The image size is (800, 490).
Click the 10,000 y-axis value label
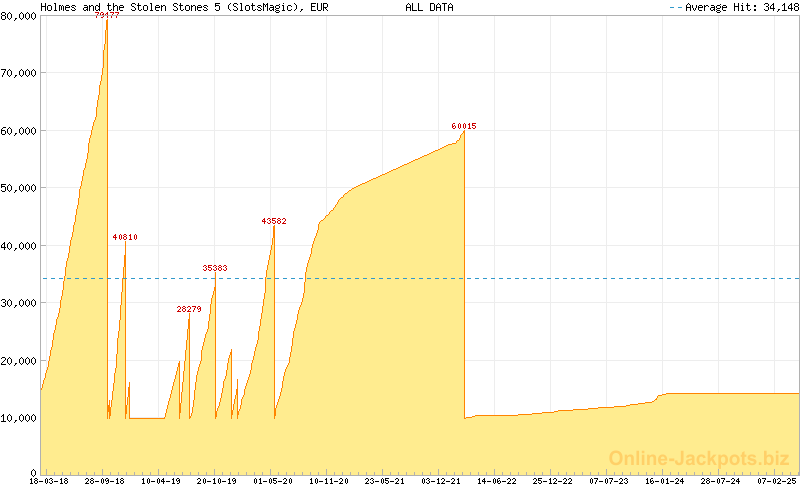tap(19, 418)
